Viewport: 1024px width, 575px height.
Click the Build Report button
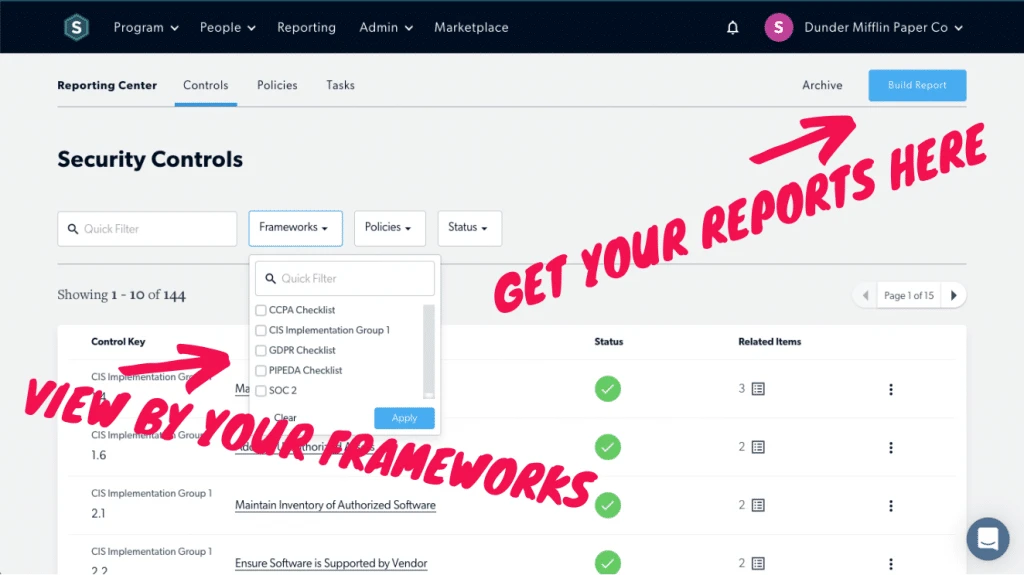[917, 85]
